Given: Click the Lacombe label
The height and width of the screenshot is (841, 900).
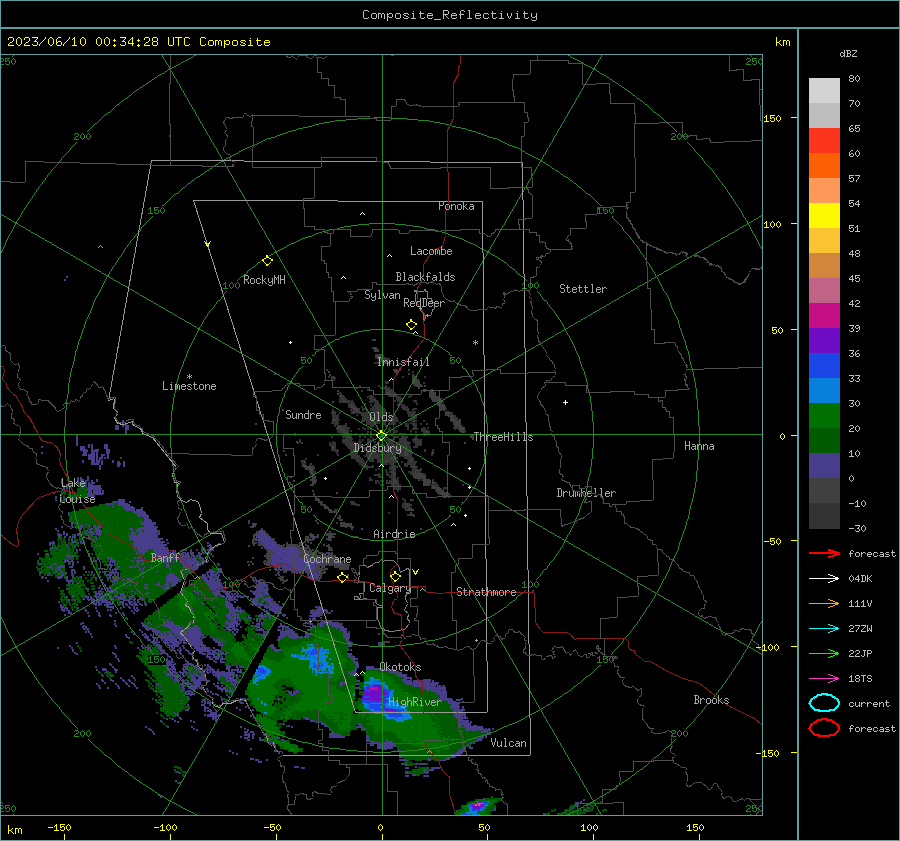Looking at the screenshot, I should coord(431,251).
